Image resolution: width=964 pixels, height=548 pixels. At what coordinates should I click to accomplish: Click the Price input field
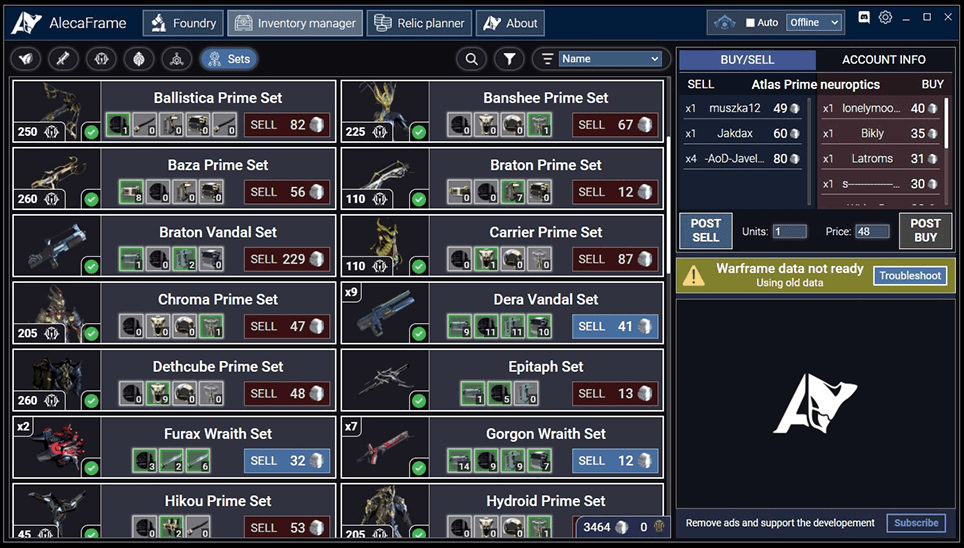point(872,231)
